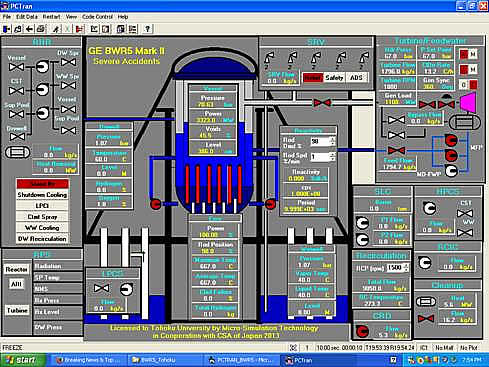Open the HPCS CST valve
This screenshot has height=367, width=489.
[x=465, y=213]
